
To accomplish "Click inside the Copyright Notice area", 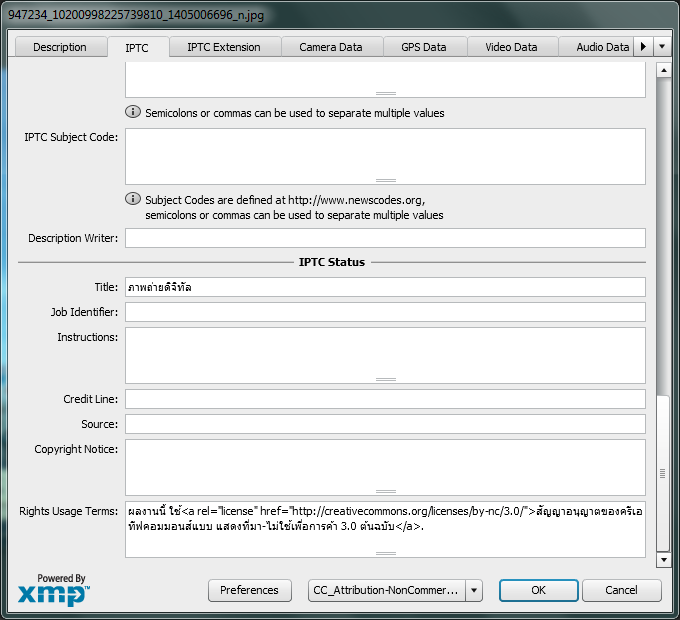I will 385,467.
